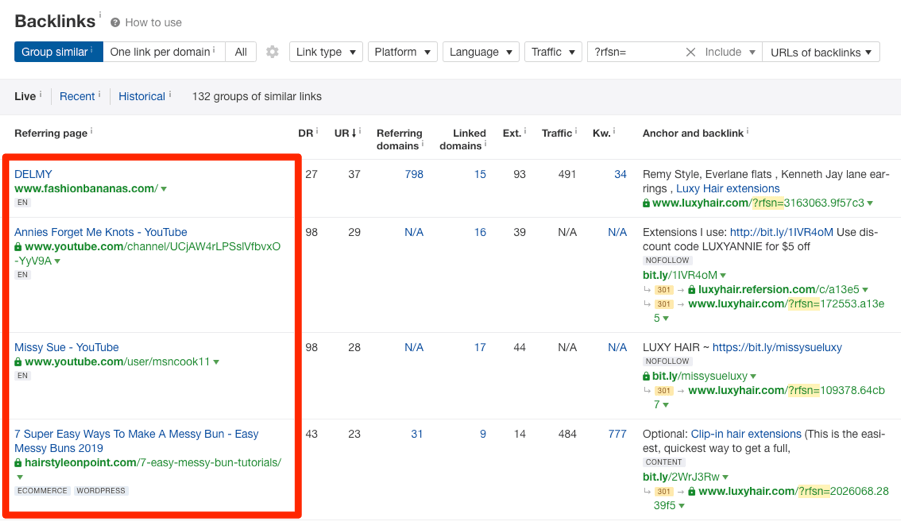Select the Group similar mode
Viewport: 901px width, 522px height.
[x=58, y=52]
